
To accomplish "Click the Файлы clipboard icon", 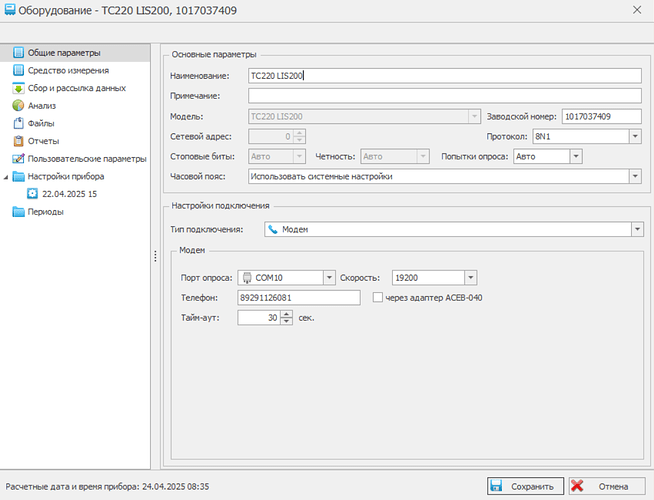I will coord(18,123).
